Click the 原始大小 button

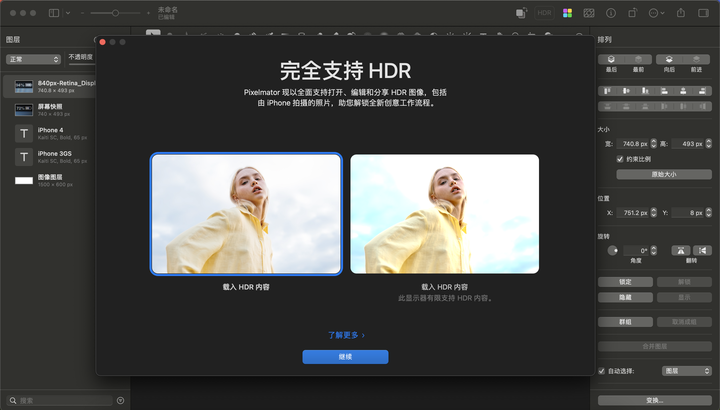664,174
